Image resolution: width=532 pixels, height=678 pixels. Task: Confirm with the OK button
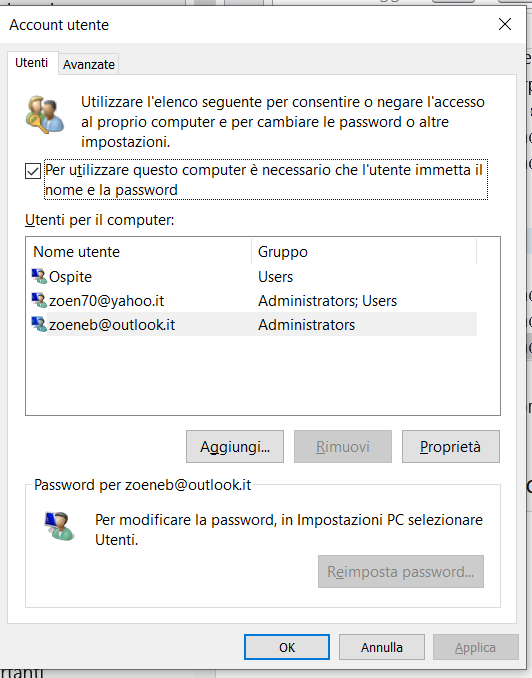pos(287,647)
